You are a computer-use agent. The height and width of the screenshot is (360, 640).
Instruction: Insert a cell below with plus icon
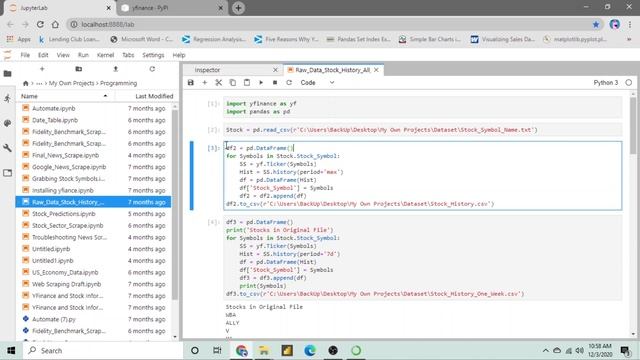[x=205, y=82]
